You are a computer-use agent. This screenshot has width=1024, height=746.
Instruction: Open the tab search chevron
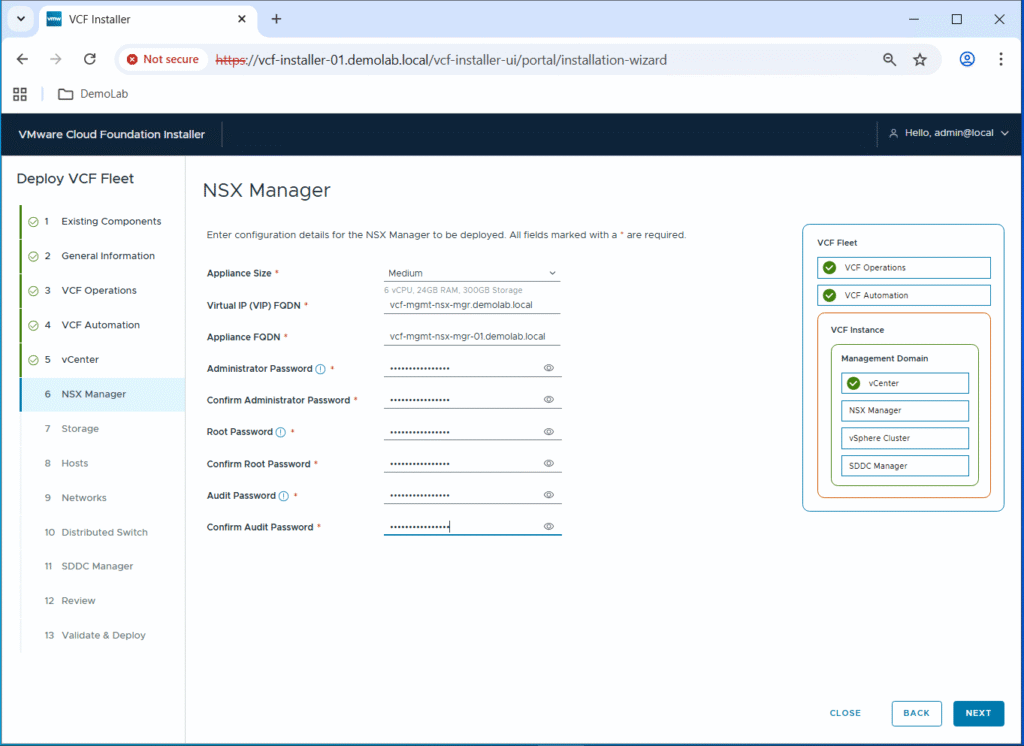click(19, 19)
